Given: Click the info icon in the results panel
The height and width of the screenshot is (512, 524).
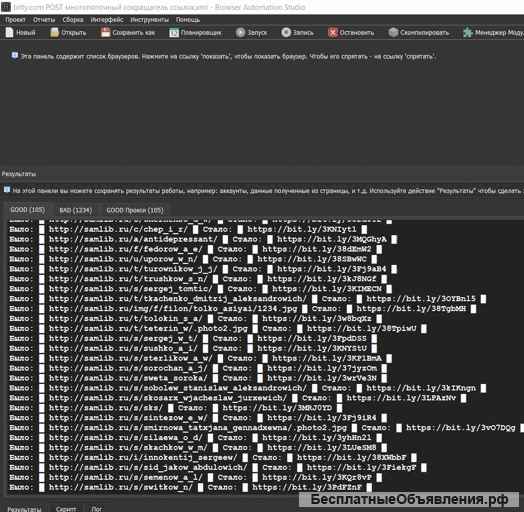Looking at the screenshot, I should point(7,190).
